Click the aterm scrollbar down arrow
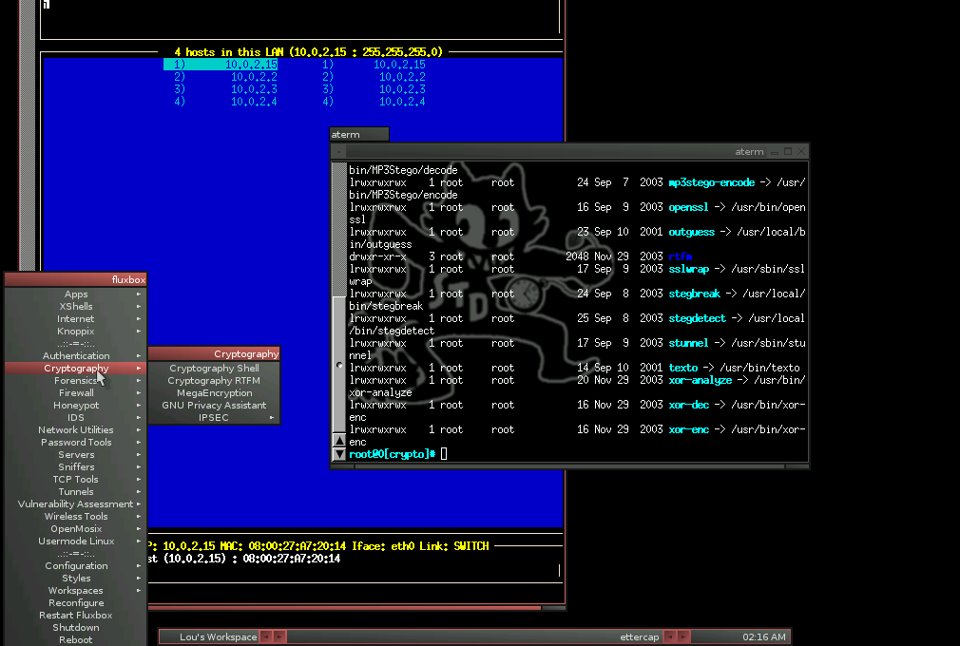The width and height of the screenshot is (960, 646). (339, 456)
